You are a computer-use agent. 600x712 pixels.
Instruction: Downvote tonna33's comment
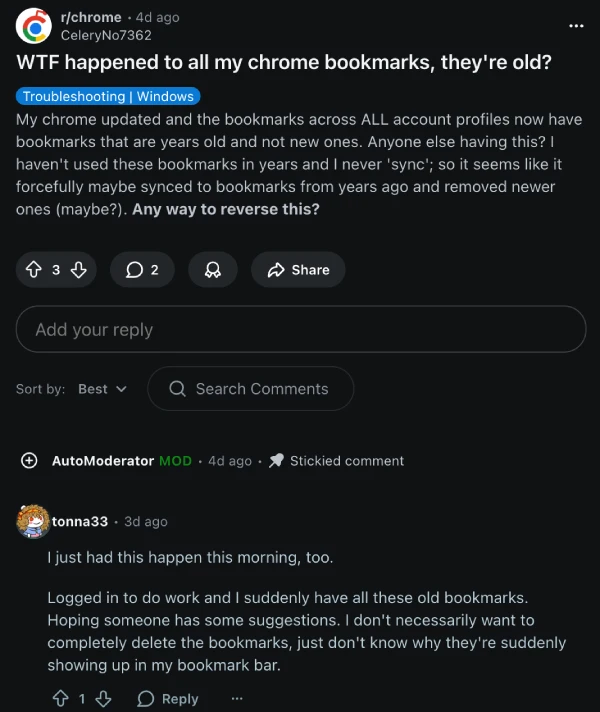pyautogui.click(x=103, y=698)
